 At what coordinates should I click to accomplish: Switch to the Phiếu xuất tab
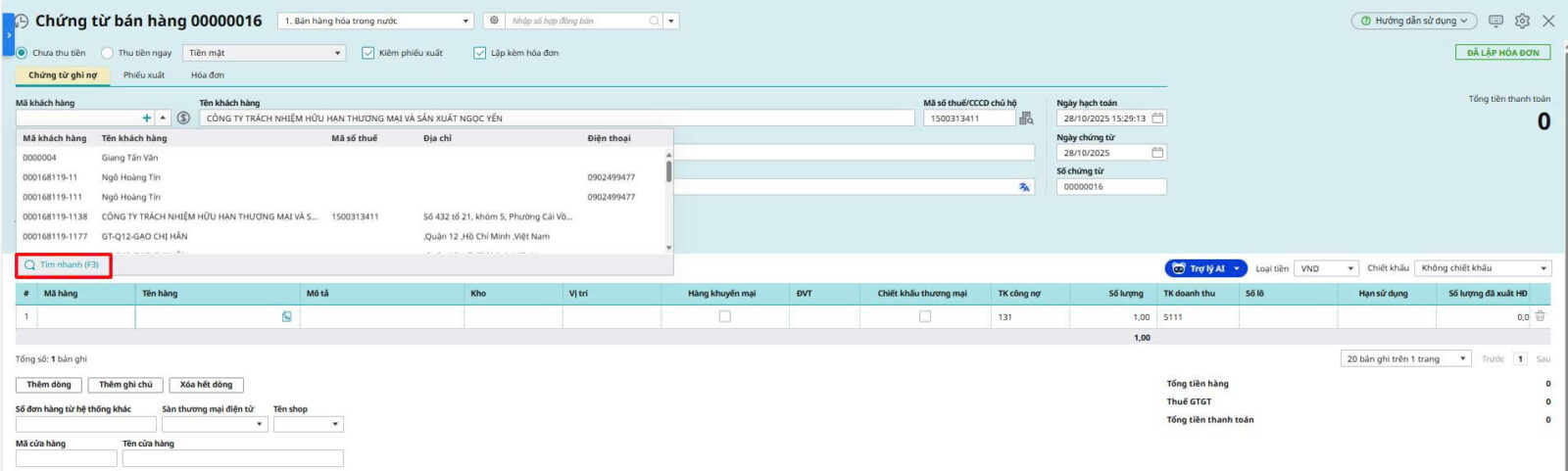[144, 75]
